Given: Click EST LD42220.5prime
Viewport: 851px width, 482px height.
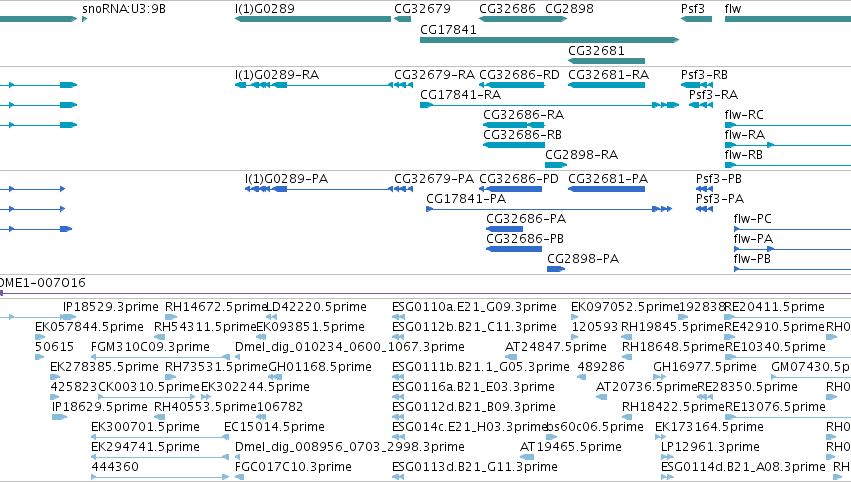Looking at the screenshot, I should coord(272,317).
